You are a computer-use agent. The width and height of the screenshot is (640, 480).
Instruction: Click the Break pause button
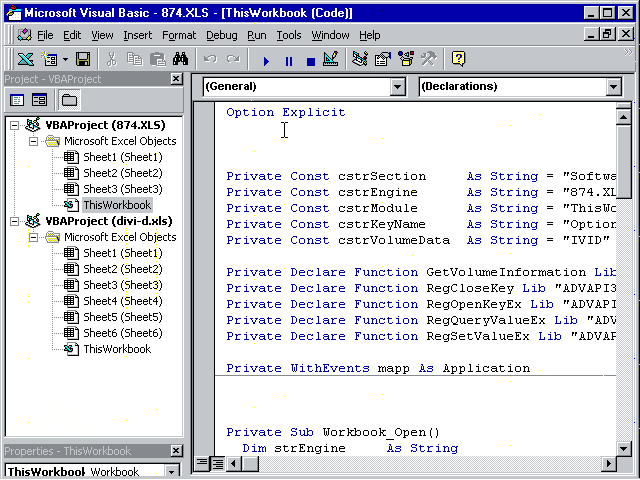tap(289, 61)
